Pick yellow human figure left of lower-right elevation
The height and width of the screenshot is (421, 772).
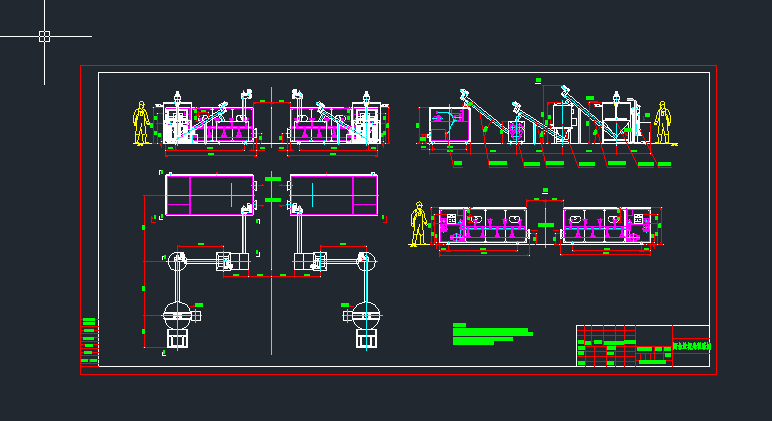click(419, 224)
